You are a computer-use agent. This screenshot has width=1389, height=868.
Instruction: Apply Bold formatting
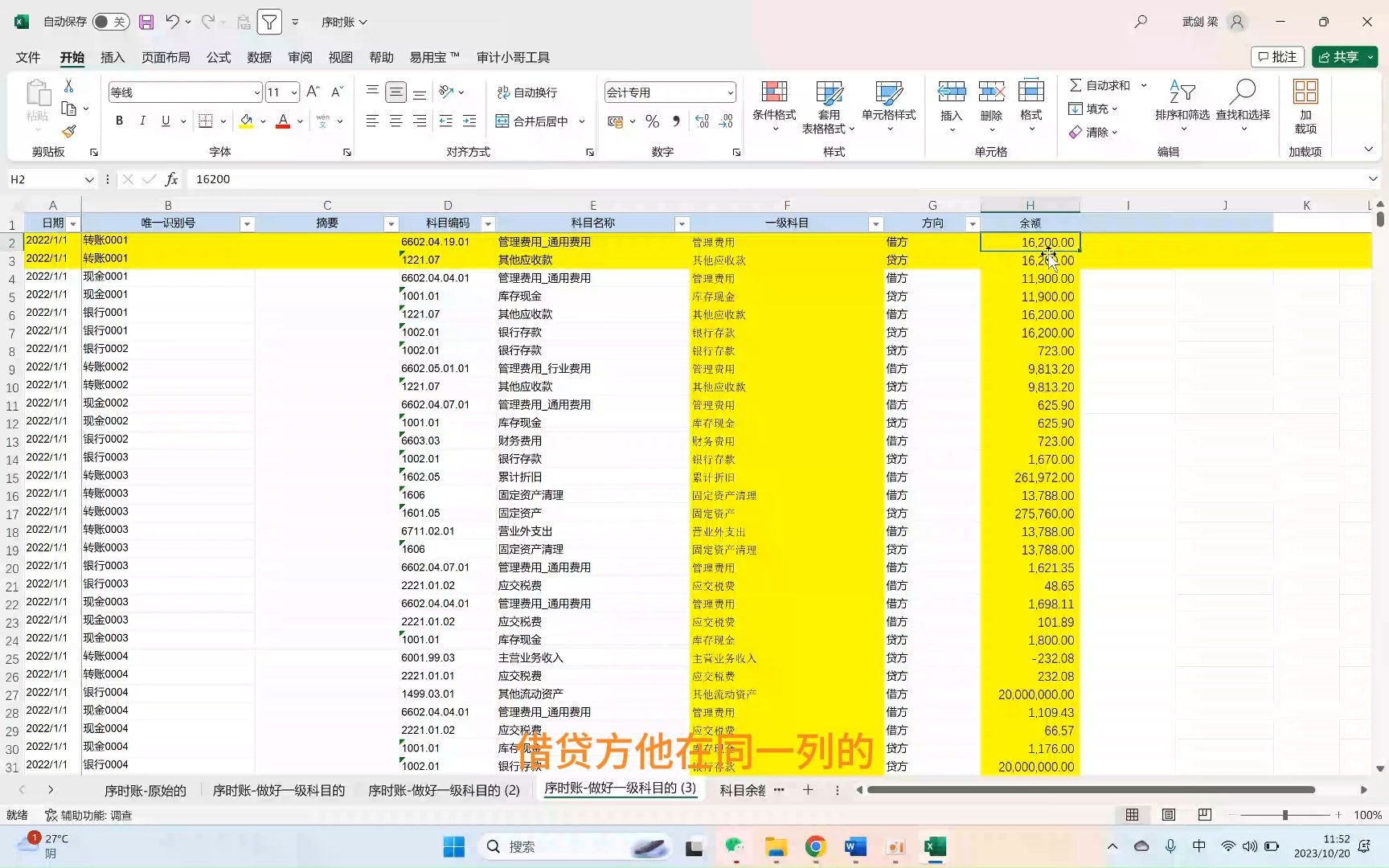[x=119, y=121]
